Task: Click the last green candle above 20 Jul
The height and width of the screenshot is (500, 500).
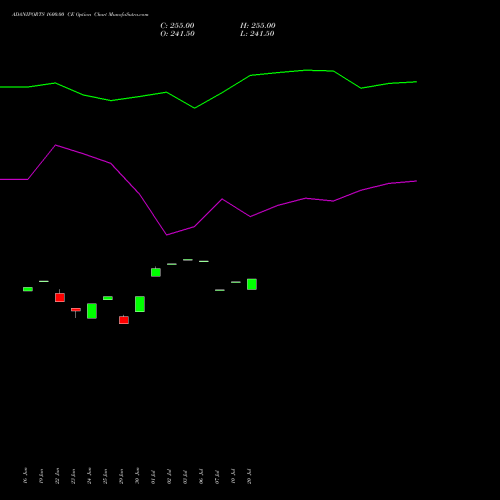Action: 252,284
